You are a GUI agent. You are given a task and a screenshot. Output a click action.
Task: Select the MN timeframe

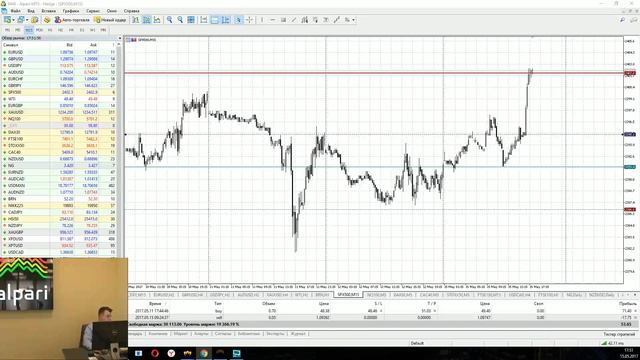tap(103, 30)
